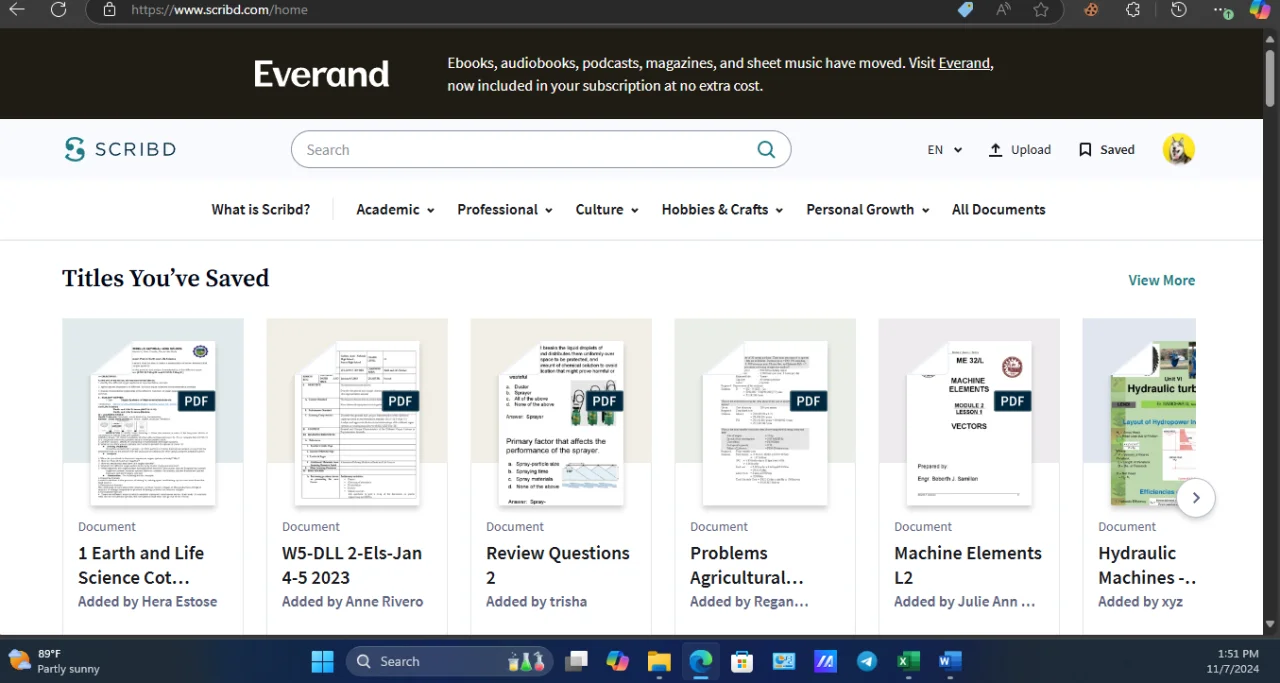Open Hydraulic Machines title link
Viewport: 1280px width, 683px height.
pyautogui.click(x=1147, y=565)
